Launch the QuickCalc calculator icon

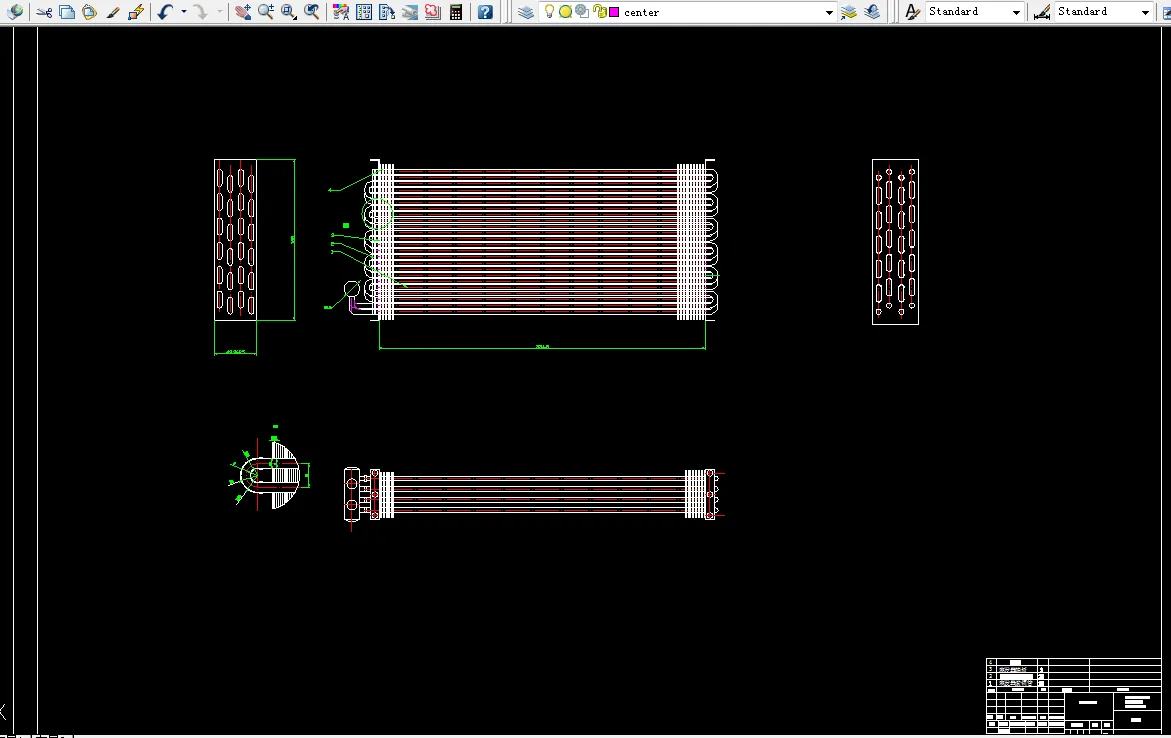tap(456, 12)
